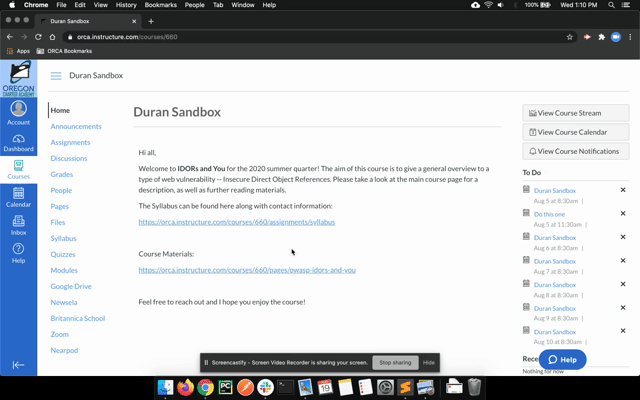Open Nearpod in course navigation
The height and width of the screenshot is (400, 640).
point(64,350)
